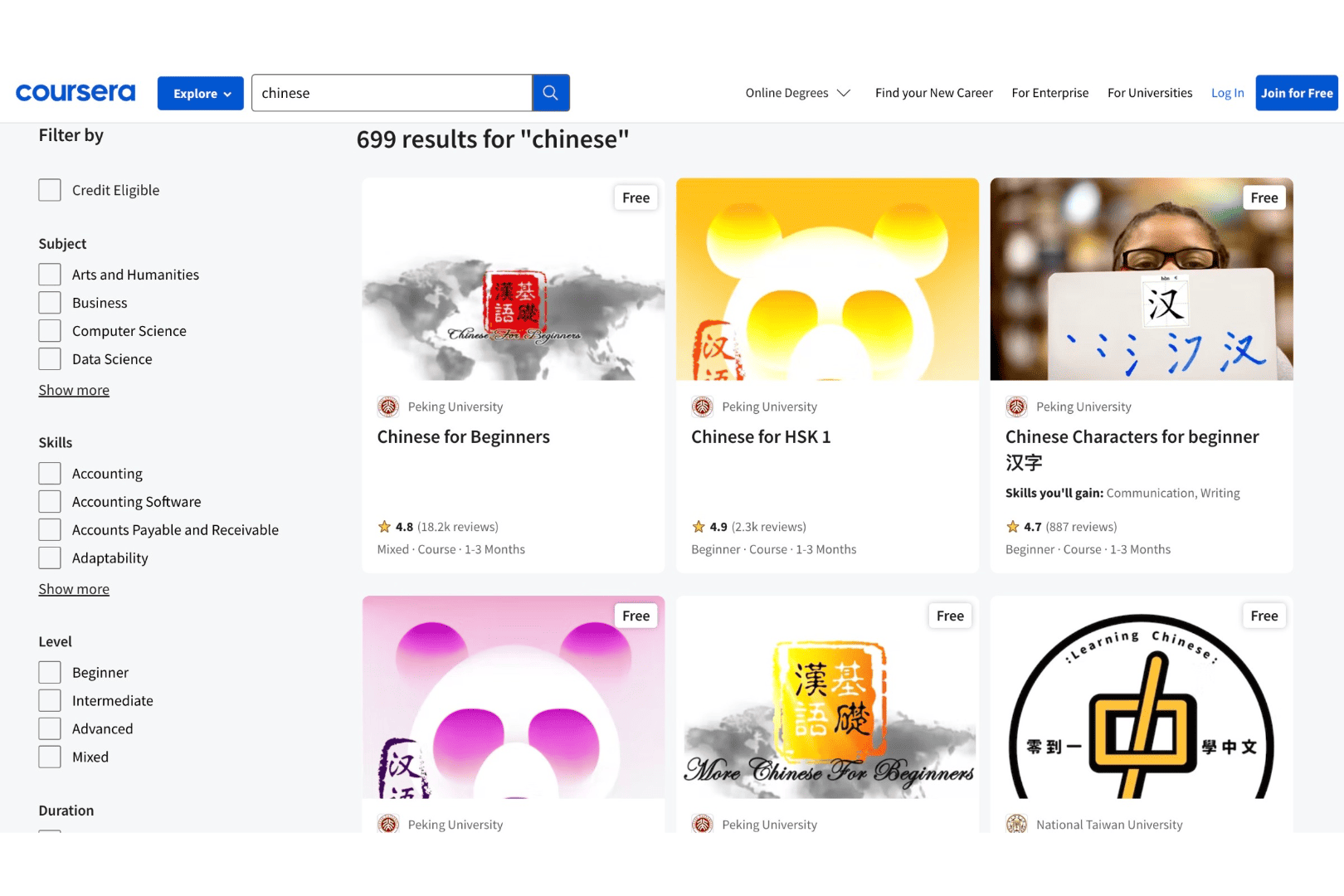Viewport: 1344px width, 896px height.
Task: Open the Chinese for HSK 1 course title
Action: [x=762, y=437]
